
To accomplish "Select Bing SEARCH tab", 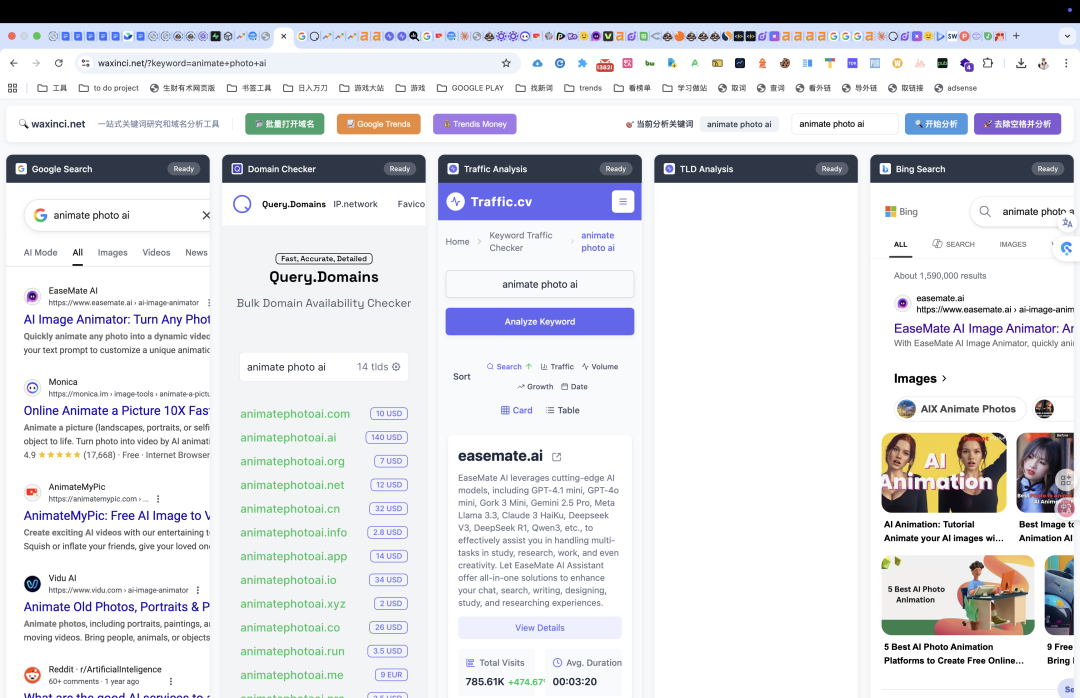I will tap(953, 244).
